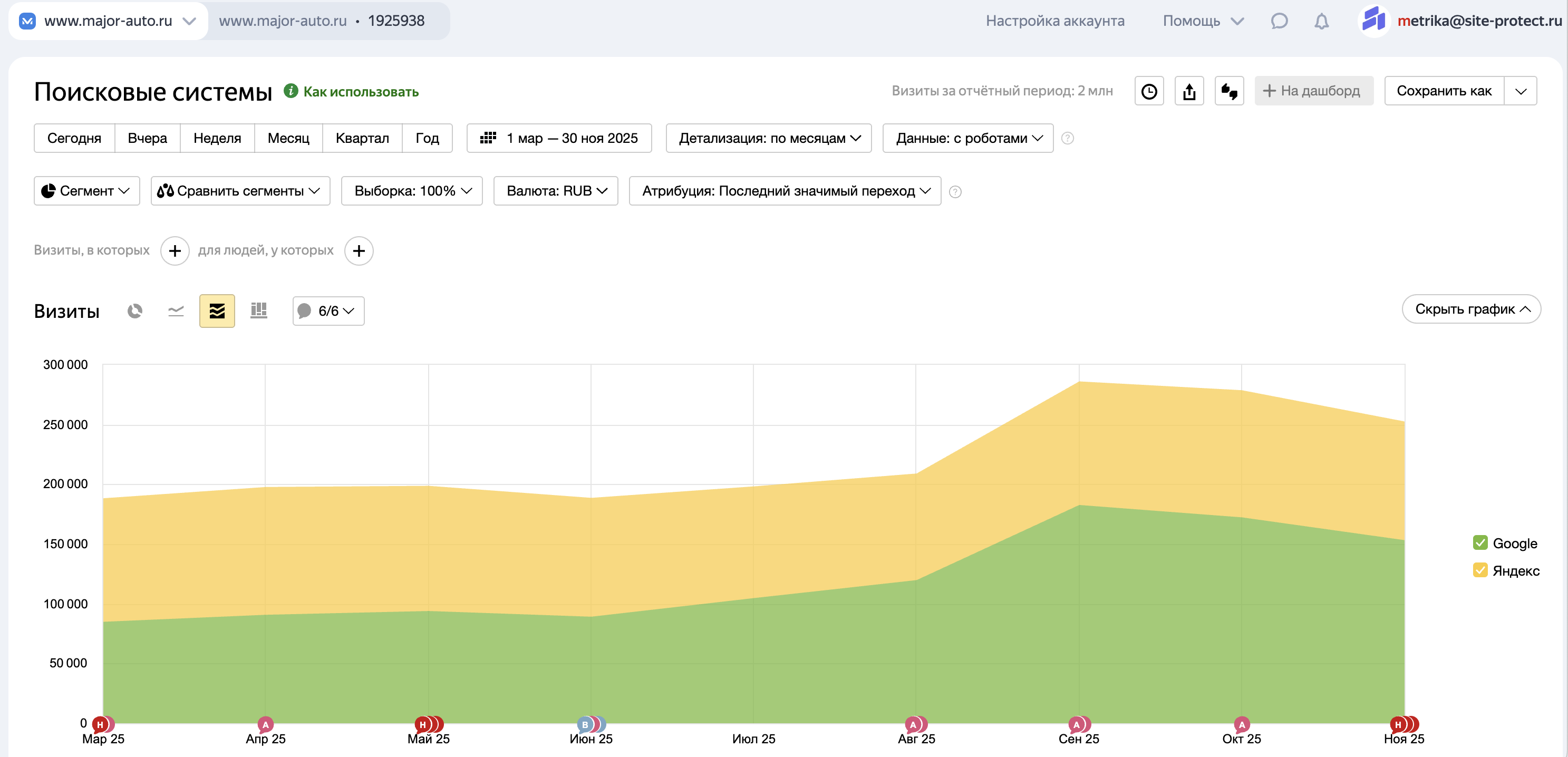Open the Помощь menu

[x=1203, y=21]
